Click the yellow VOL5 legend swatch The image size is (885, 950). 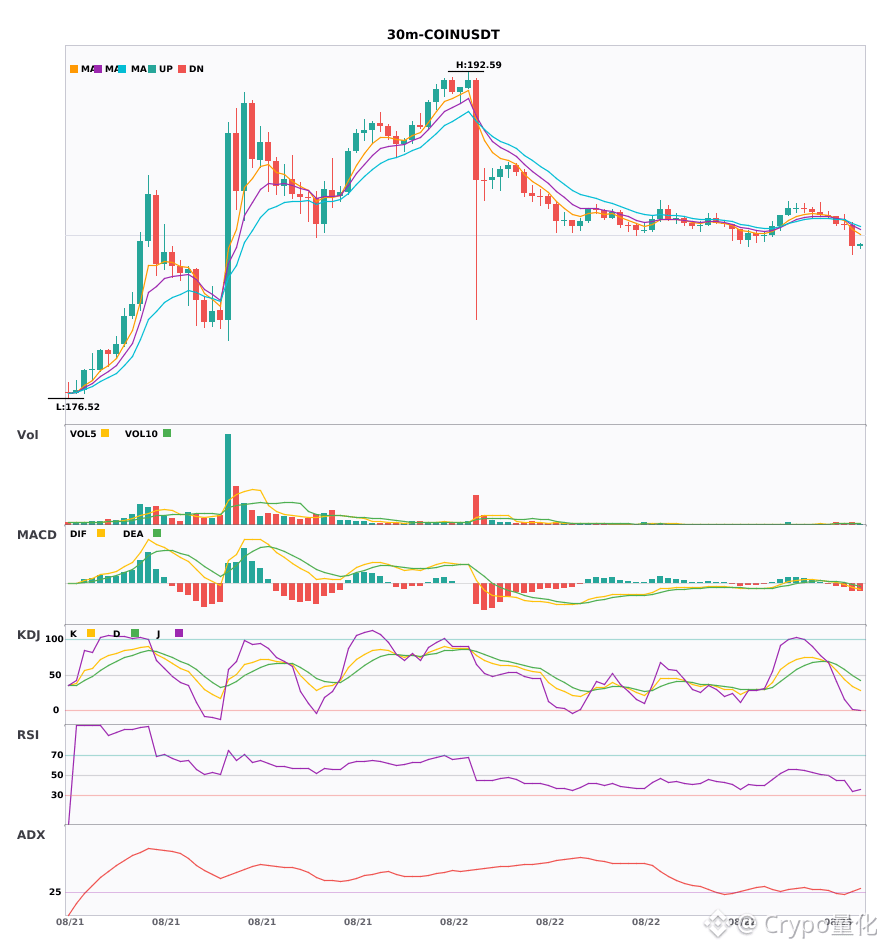coord(105,433)
